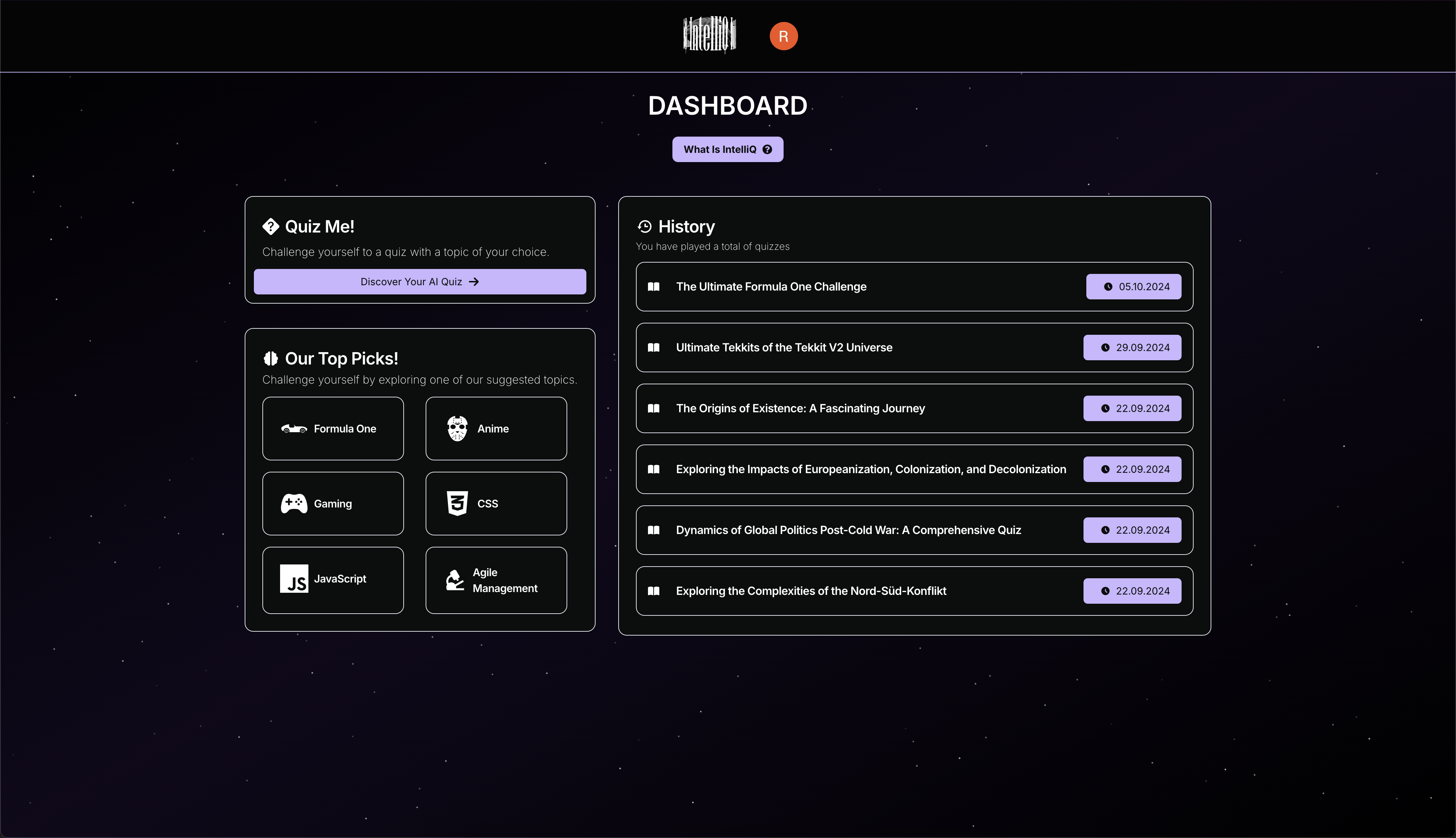The height and width of the screenshot is (838, 1456).
Task: Click the JS JavaScript logo icon
Action: click(x=294, y=579)
